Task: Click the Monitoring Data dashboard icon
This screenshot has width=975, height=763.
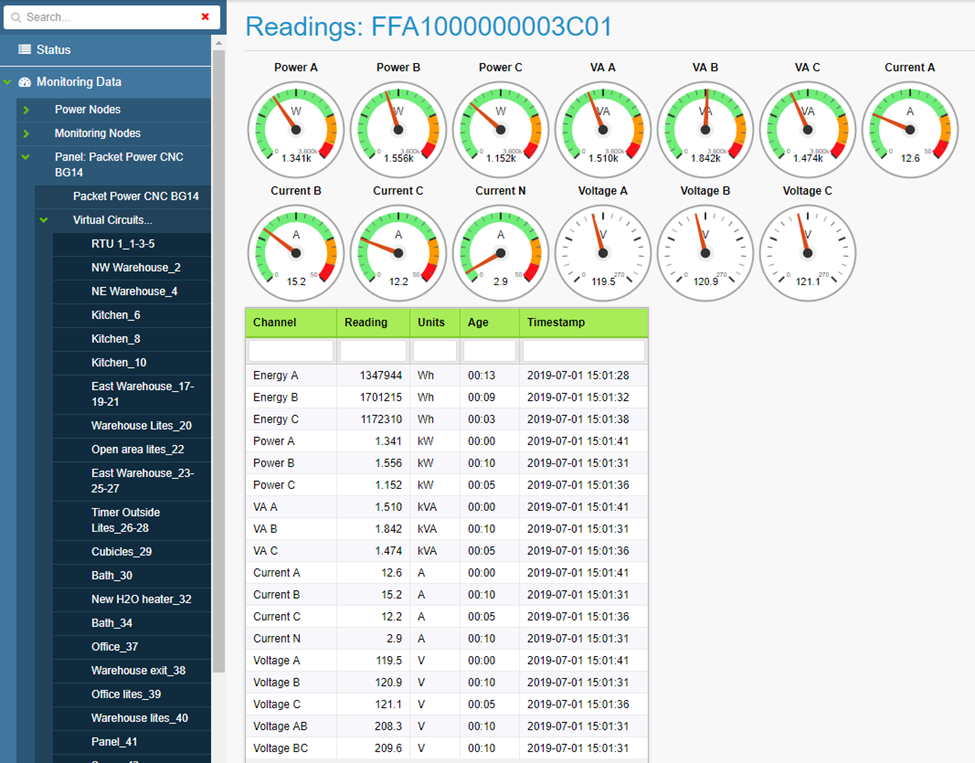Action: click(25, 82)
